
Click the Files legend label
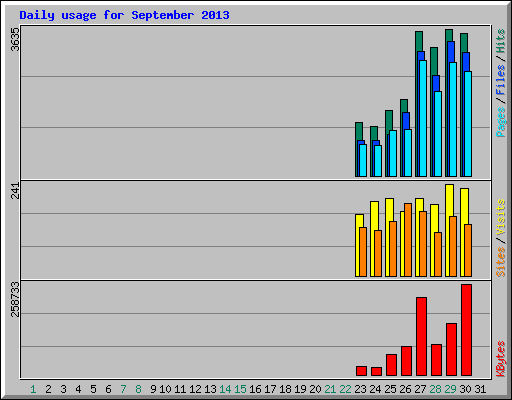pyautogui.click(x=500, y=79)
